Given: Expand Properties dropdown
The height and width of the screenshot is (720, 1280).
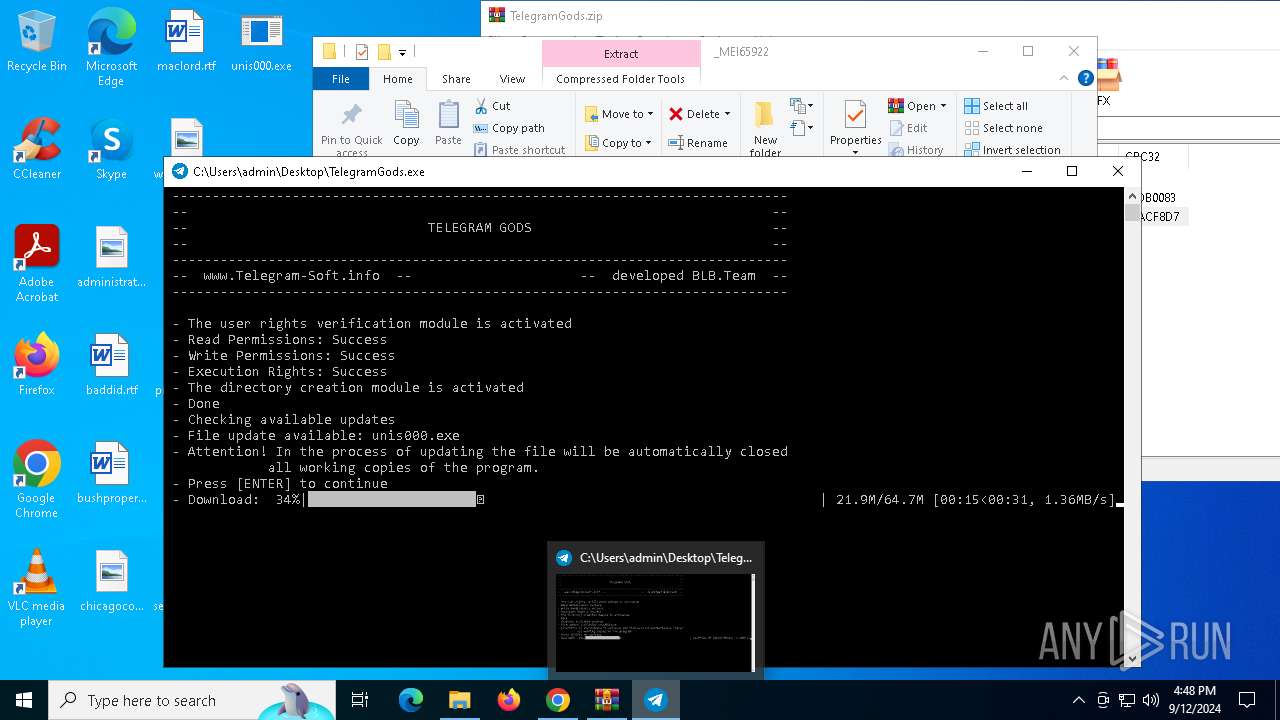Looking at the screenshot, I should coord(855,151).
